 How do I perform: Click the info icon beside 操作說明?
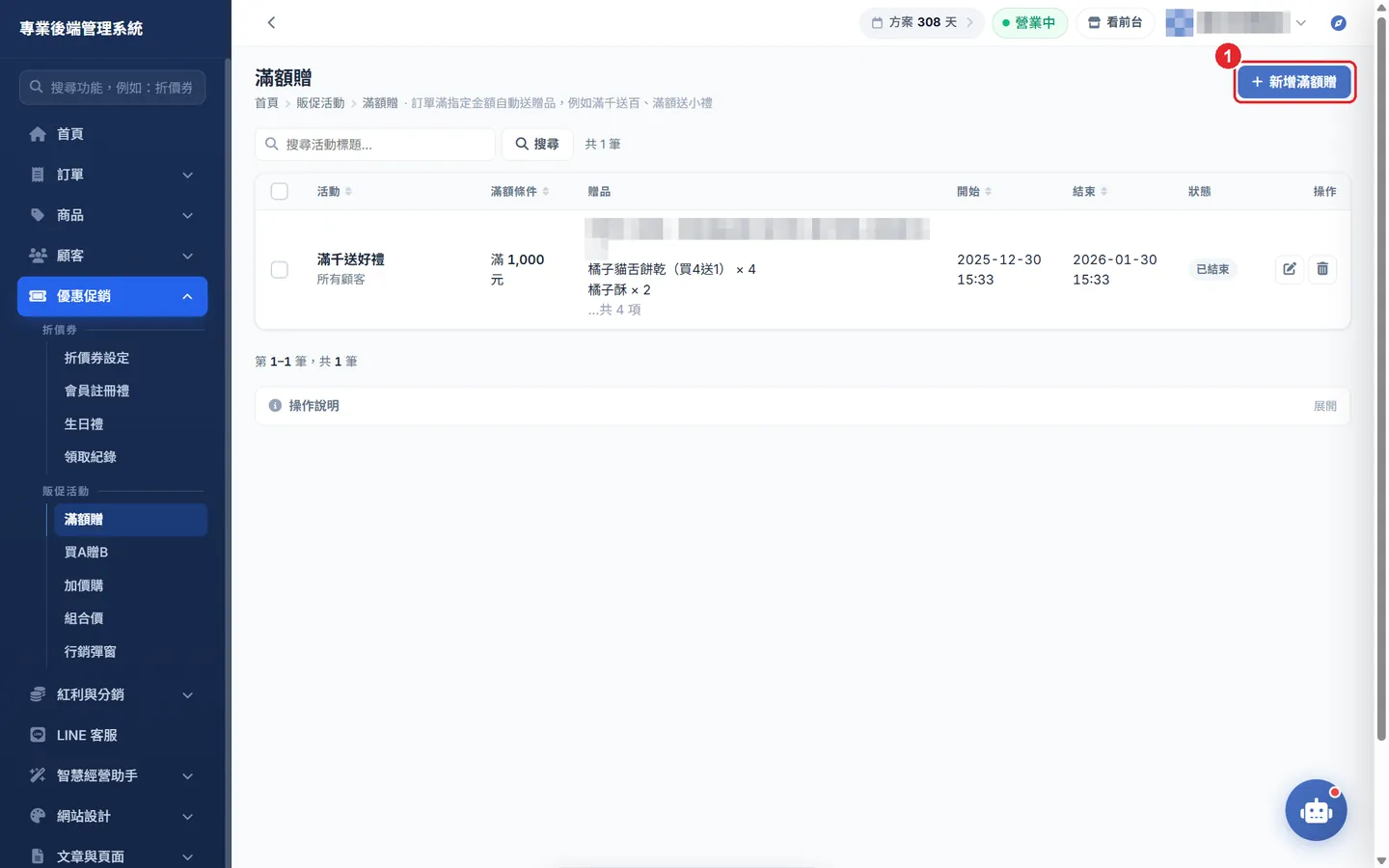275,406
